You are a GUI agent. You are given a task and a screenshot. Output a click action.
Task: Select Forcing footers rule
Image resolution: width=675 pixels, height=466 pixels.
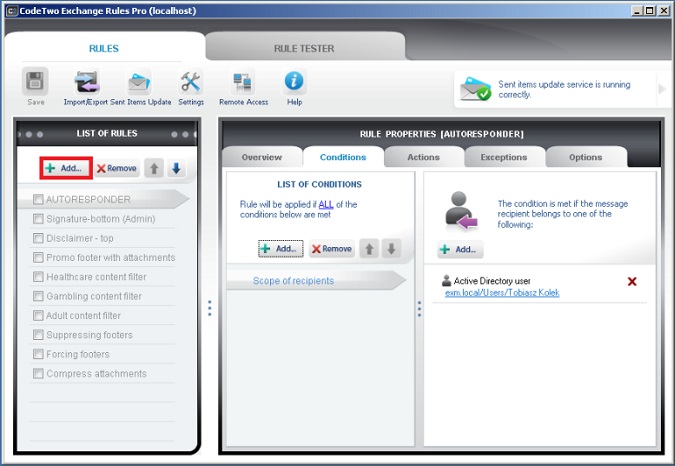[78, 355]
